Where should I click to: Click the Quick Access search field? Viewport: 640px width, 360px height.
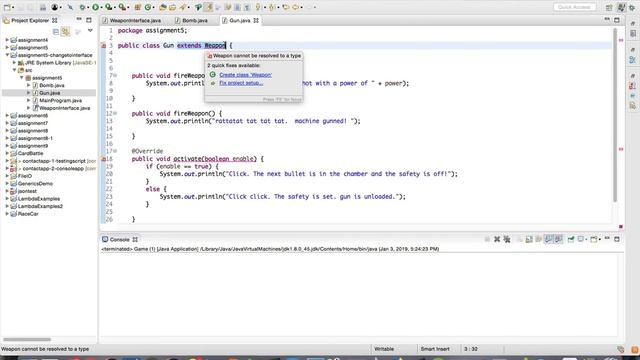pos(574,7)
